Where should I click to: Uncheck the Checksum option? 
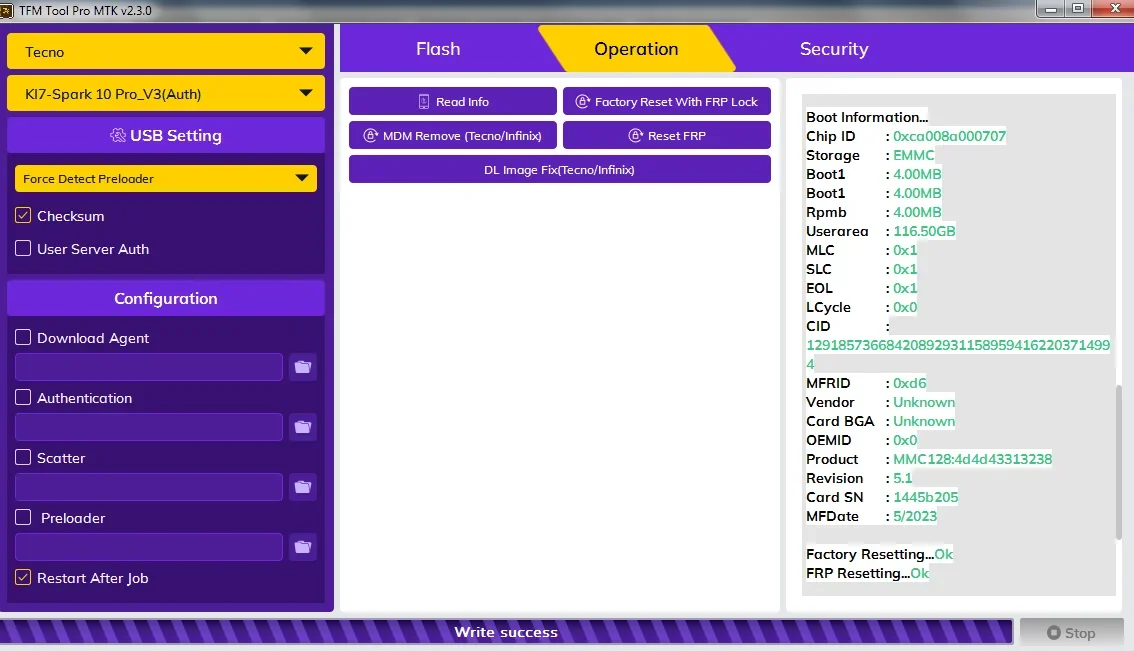pos(23,216)
